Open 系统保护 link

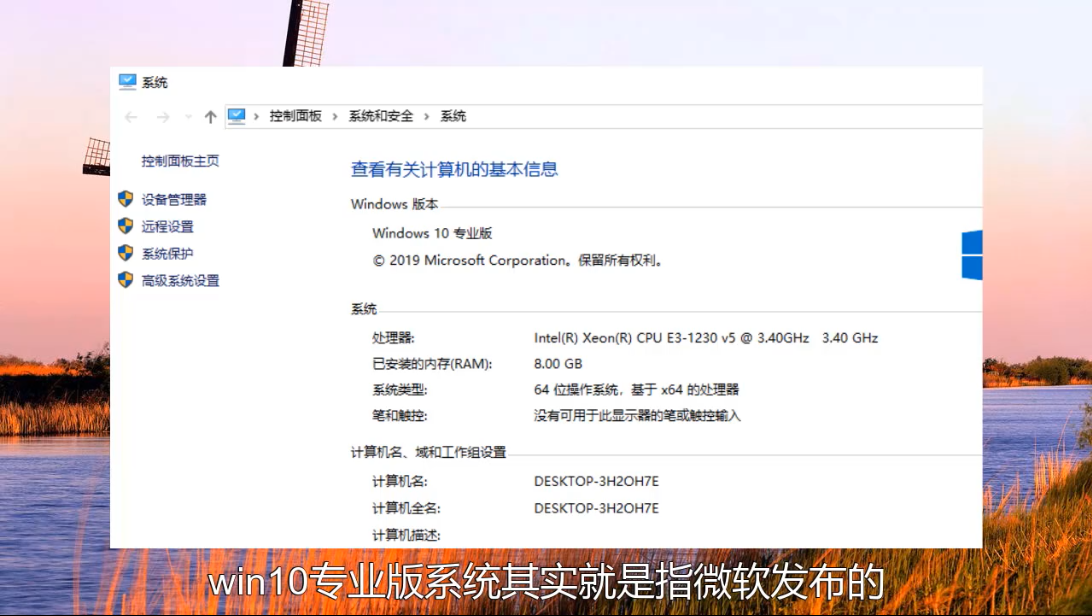coord(168,253)
